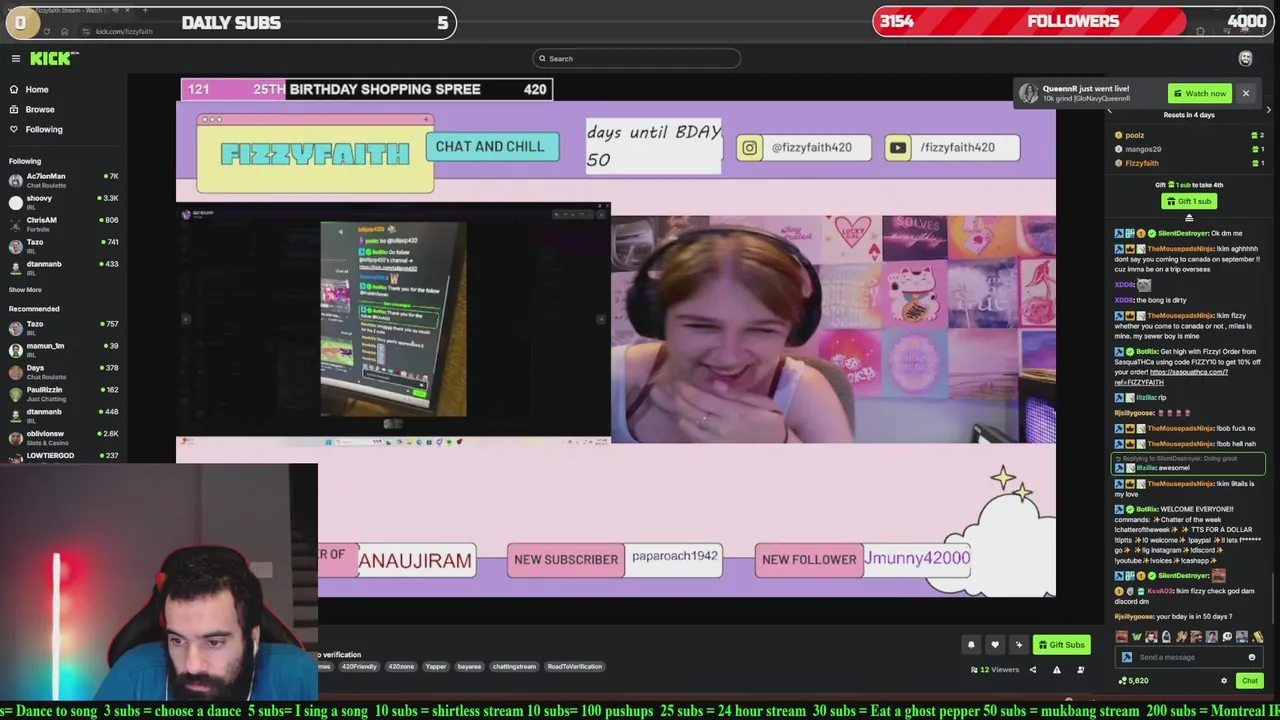Viewport: 1280px width, 720px height.
Task: Click the chattingstream tag
Action: pos(514,667)
